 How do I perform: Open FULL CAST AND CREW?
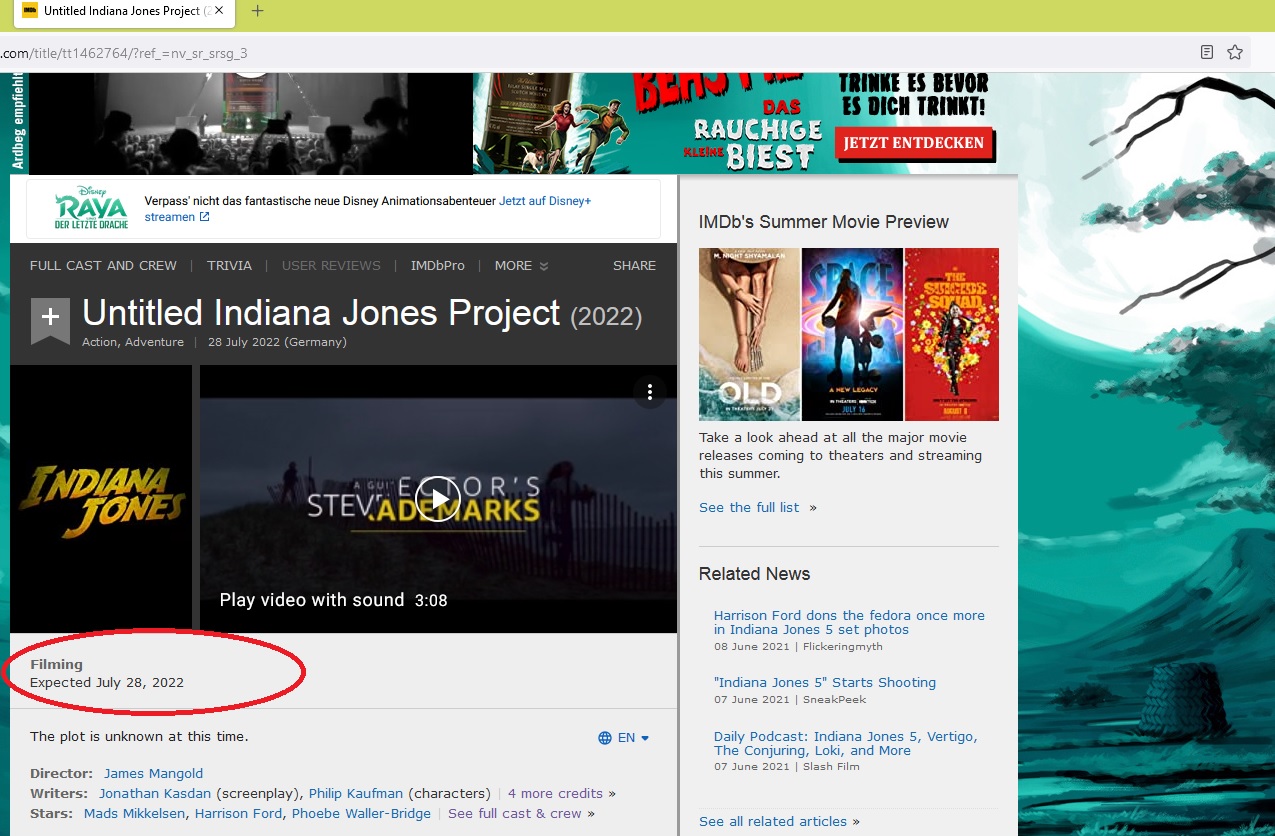[x=103, y=266]
